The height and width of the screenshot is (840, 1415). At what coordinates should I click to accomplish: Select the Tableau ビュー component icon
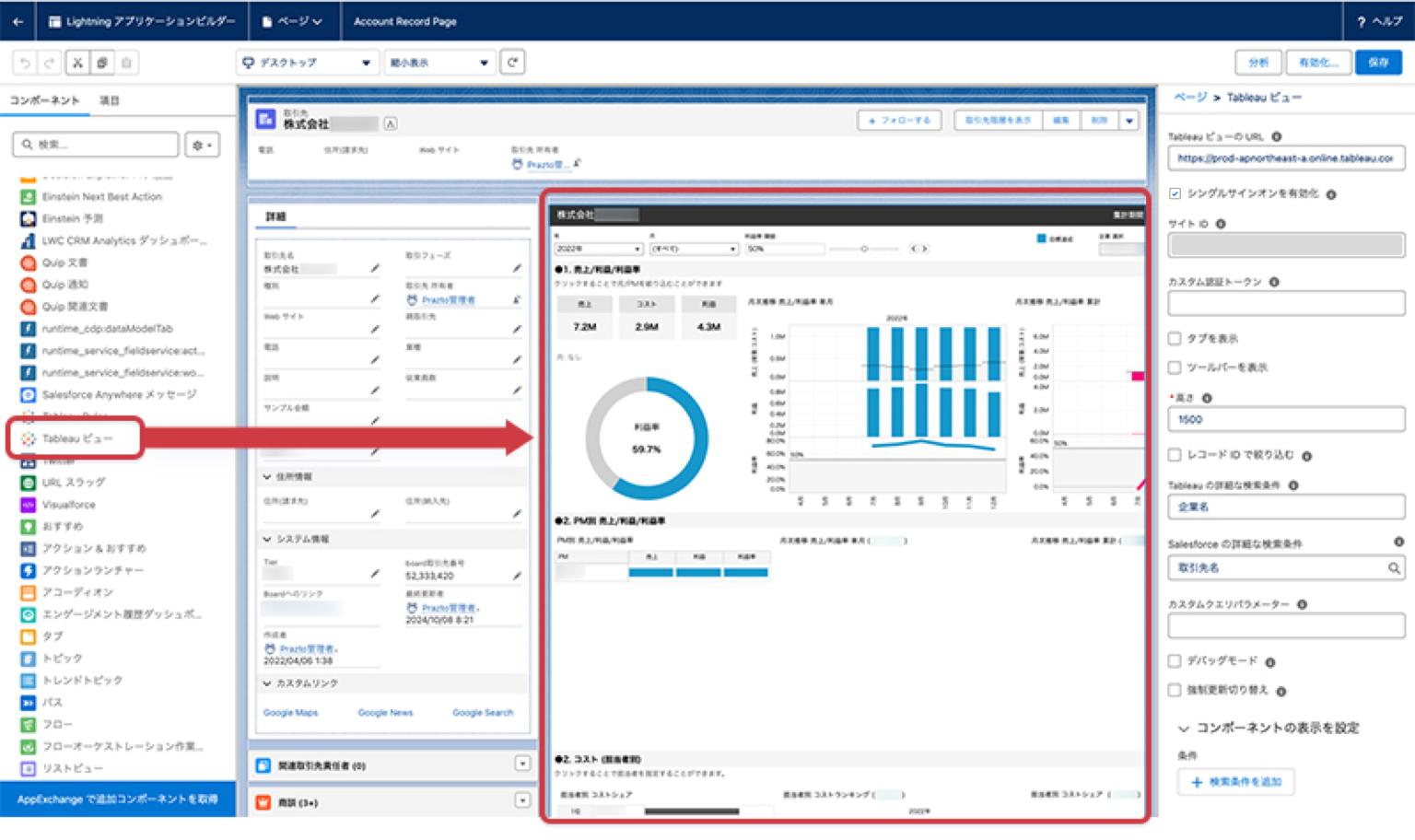pos(27,438)
